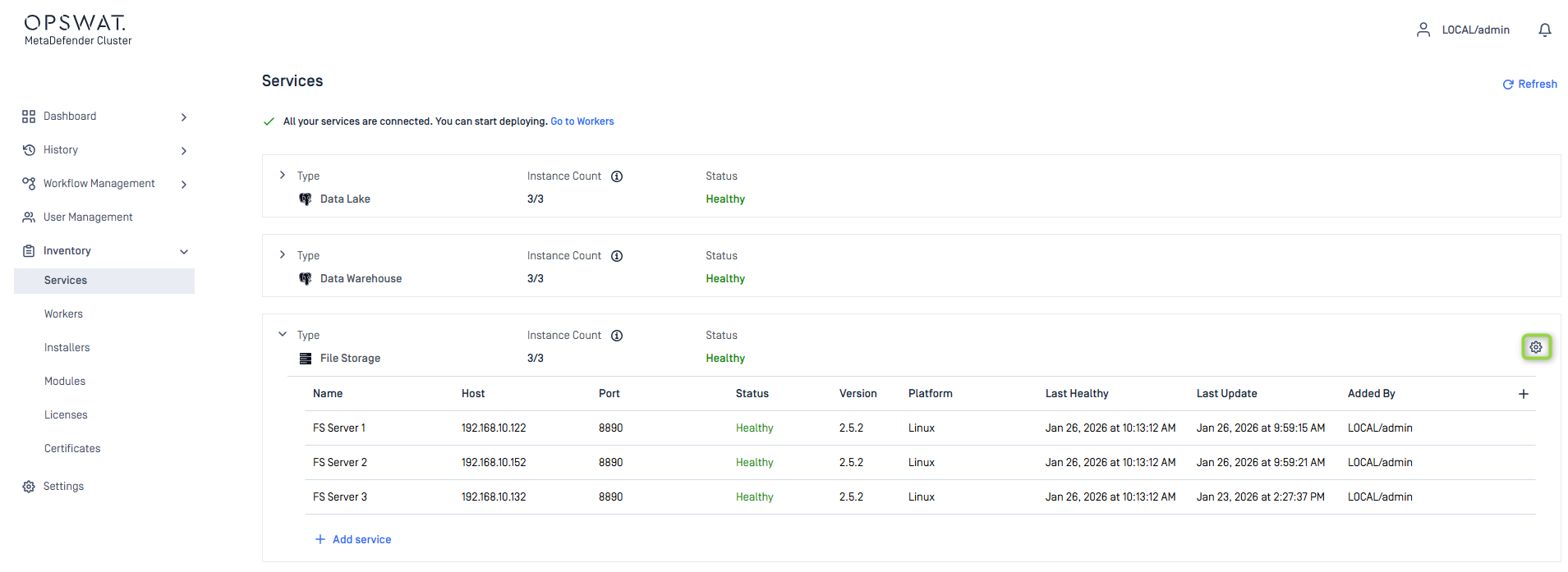Collapse the File Storage service row
The width and height of the screenshot is (1568, 572).
coord(283,335)
